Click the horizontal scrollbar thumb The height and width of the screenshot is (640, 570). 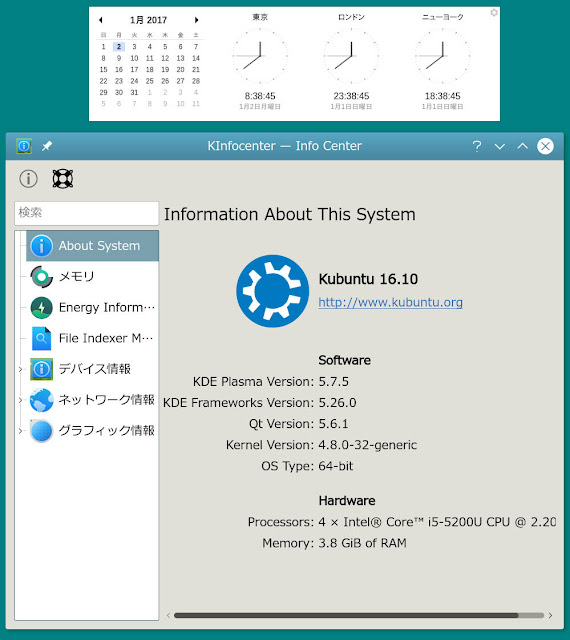(346, 615)
